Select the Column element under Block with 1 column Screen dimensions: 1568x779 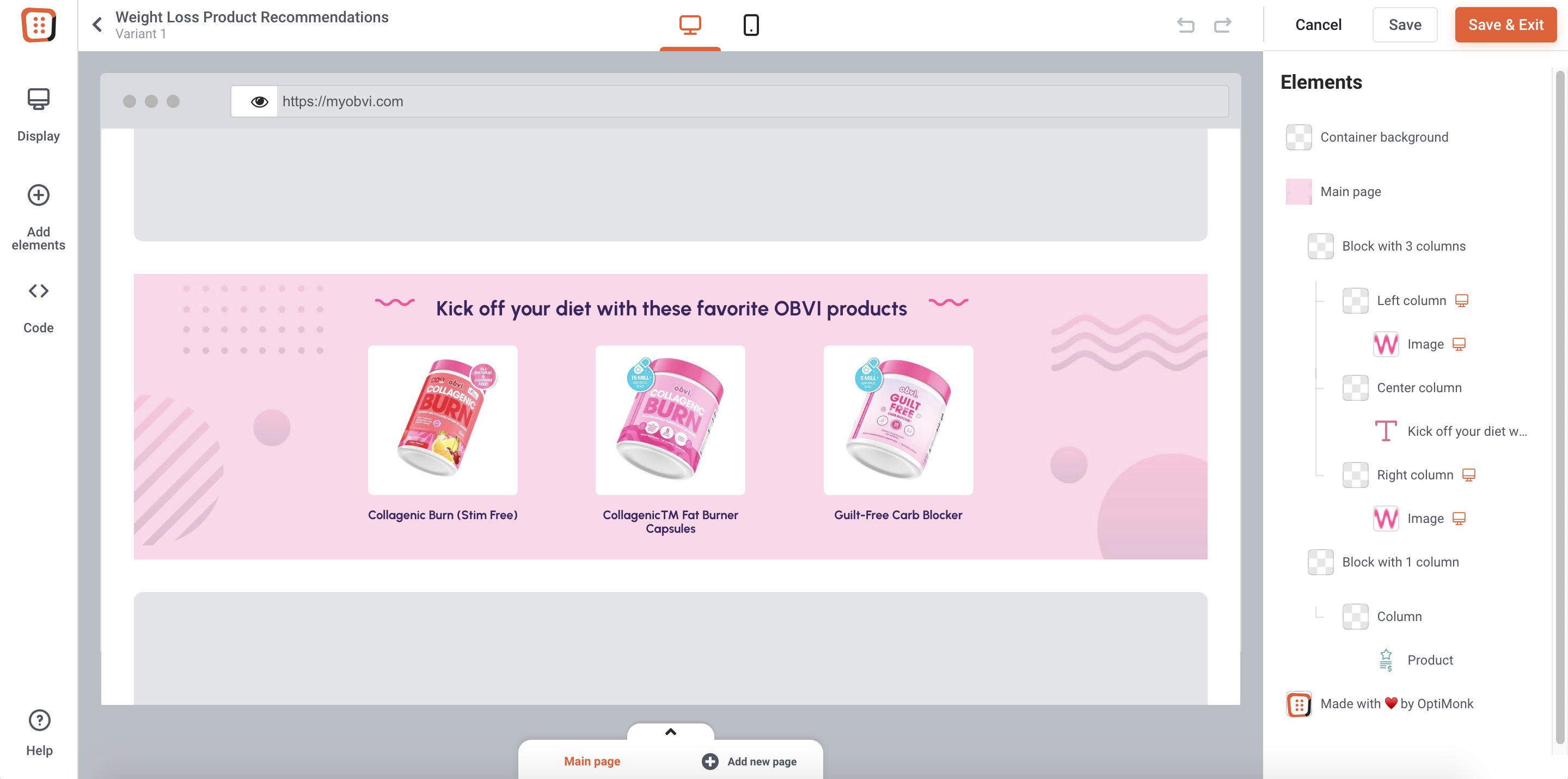1399,616
